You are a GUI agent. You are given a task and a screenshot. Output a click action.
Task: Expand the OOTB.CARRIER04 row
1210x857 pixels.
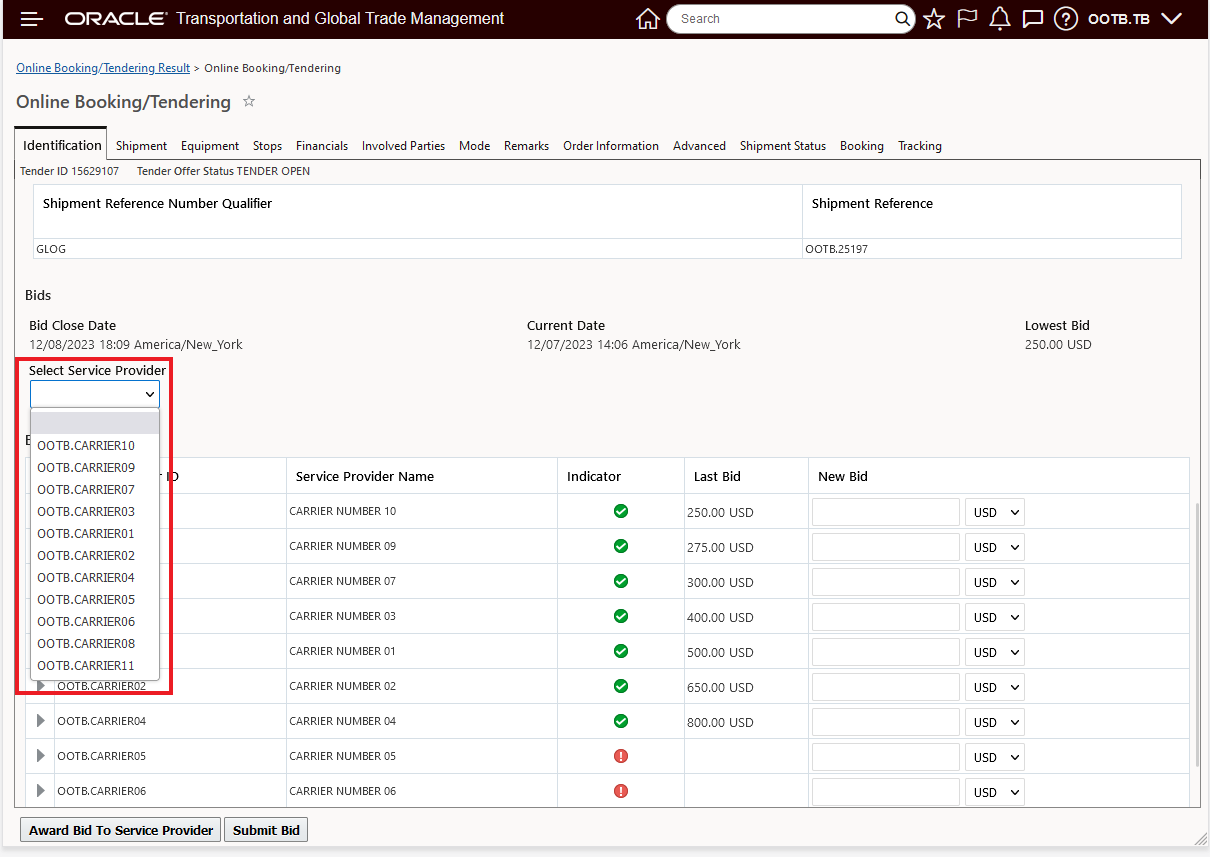tap(41, 721)
